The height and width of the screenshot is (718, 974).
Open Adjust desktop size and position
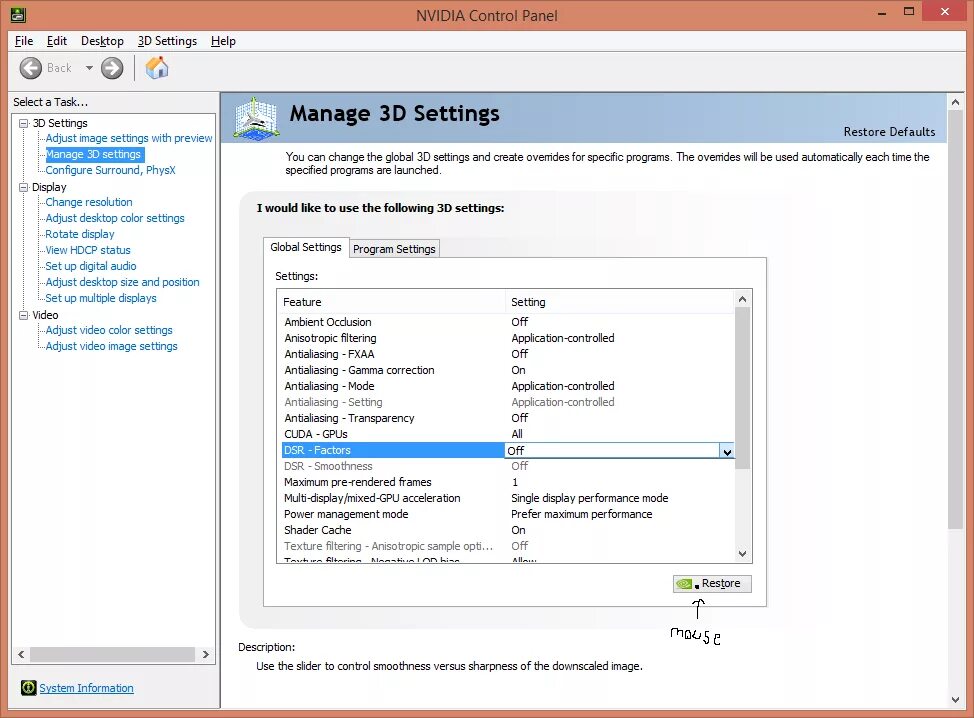[x=122, y=282]
